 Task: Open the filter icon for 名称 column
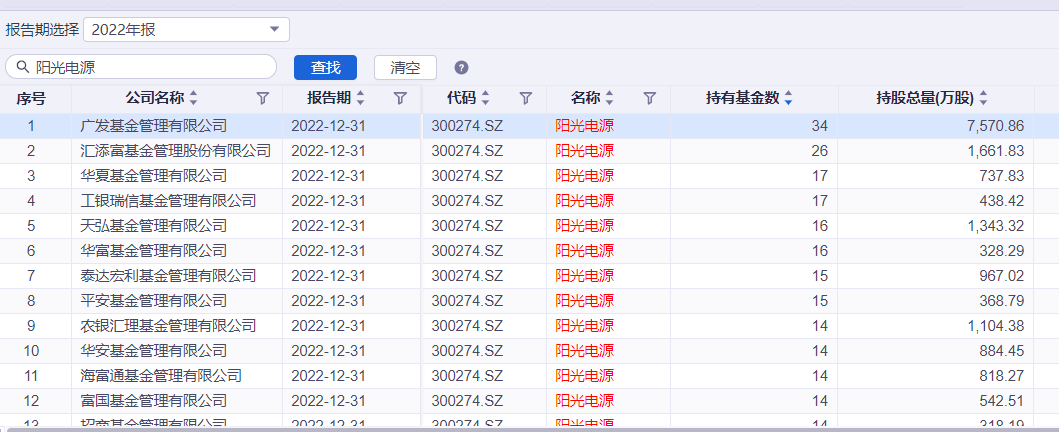[x=650, y=99]
